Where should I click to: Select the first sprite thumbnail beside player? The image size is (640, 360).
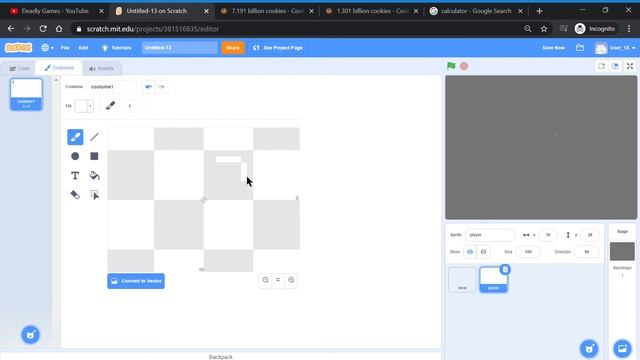coord(462,280)
